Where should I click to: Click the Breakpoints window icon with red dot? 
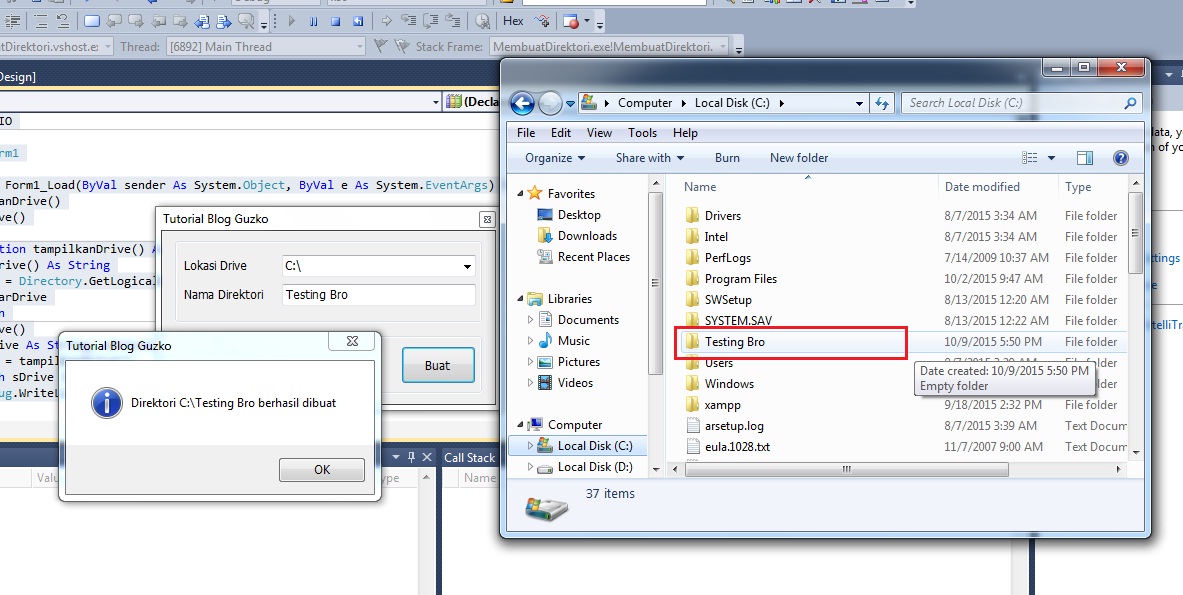(571, 21)
